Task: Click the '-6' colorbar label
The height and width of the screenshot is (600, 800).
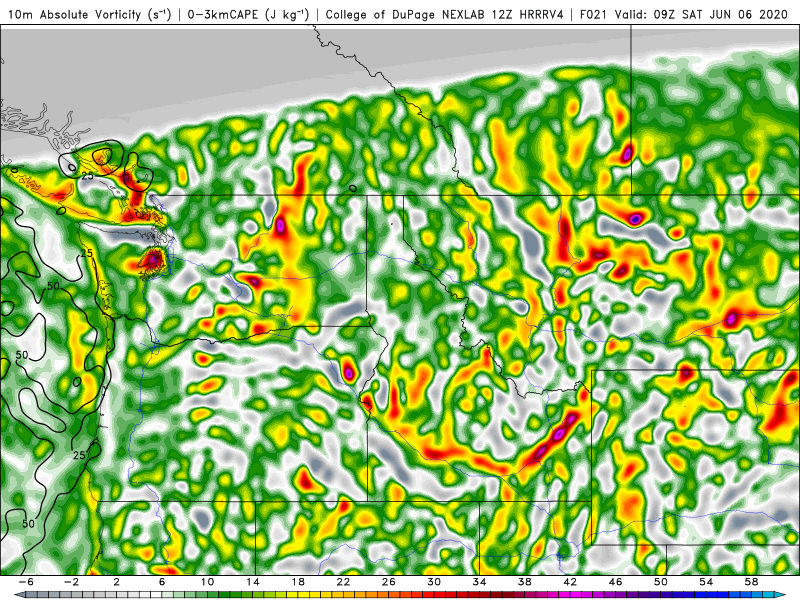Action: click(26, 582)
